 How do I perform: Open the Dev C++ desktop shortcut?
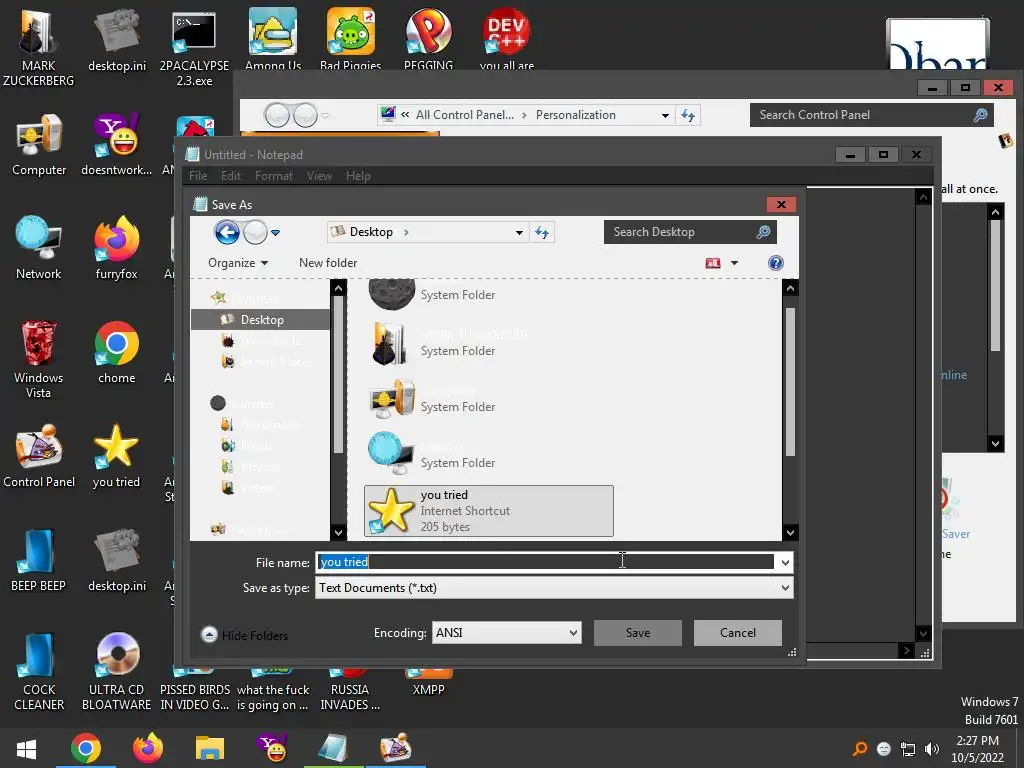(506, 38)
